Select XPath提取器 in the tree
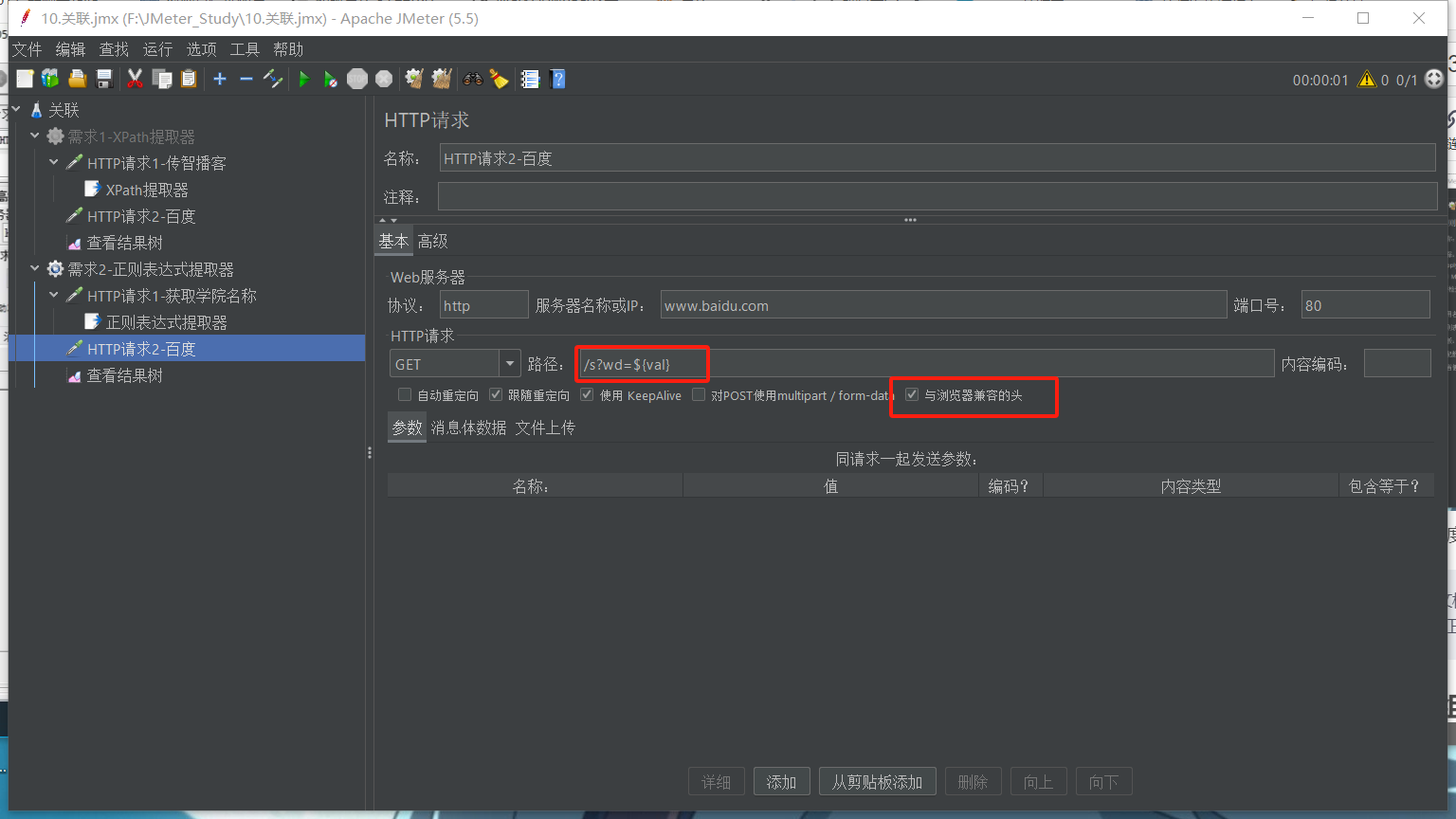The image size is (1456, 819). (147, 190)
